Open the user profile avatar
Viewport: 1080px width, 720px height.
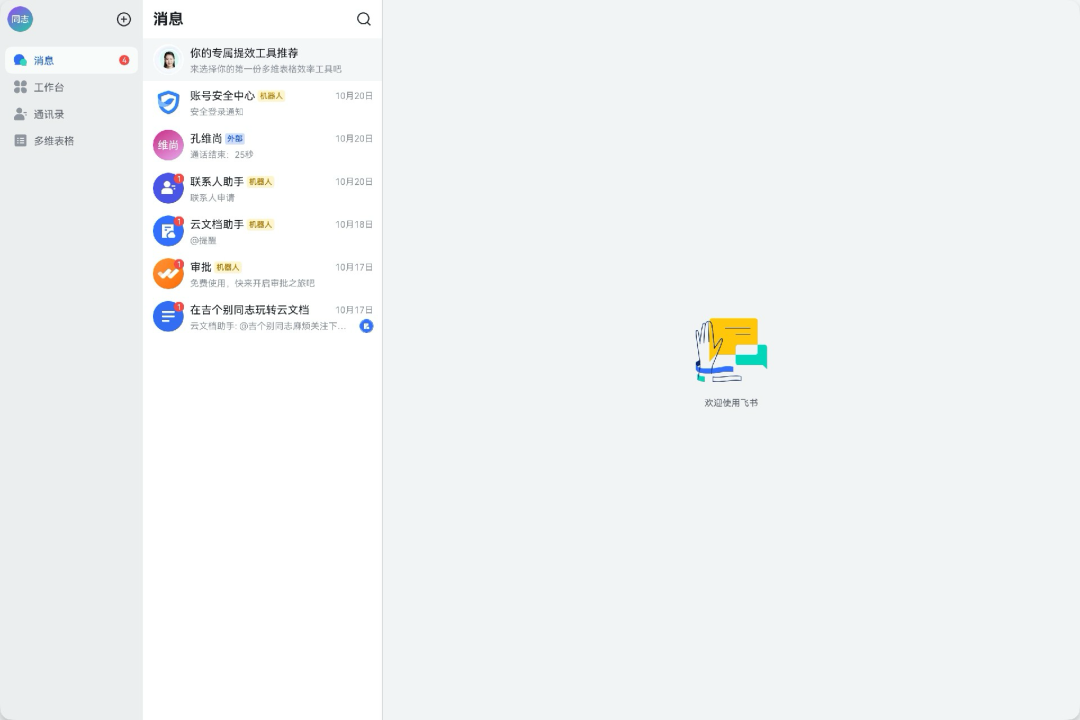click(x=20, y=19)
